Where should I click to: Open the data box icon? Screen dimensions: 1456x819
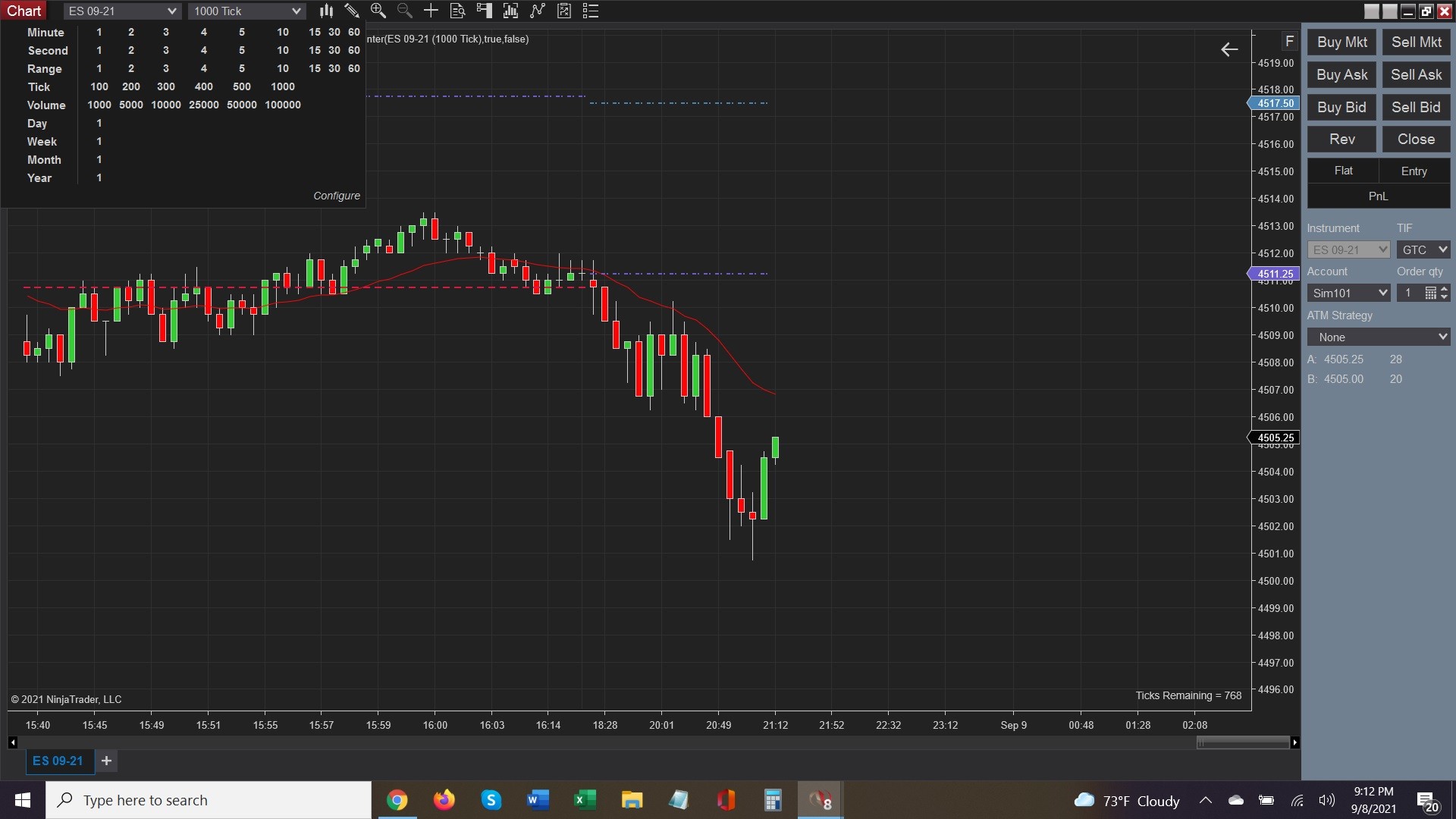tap(457, 11)
